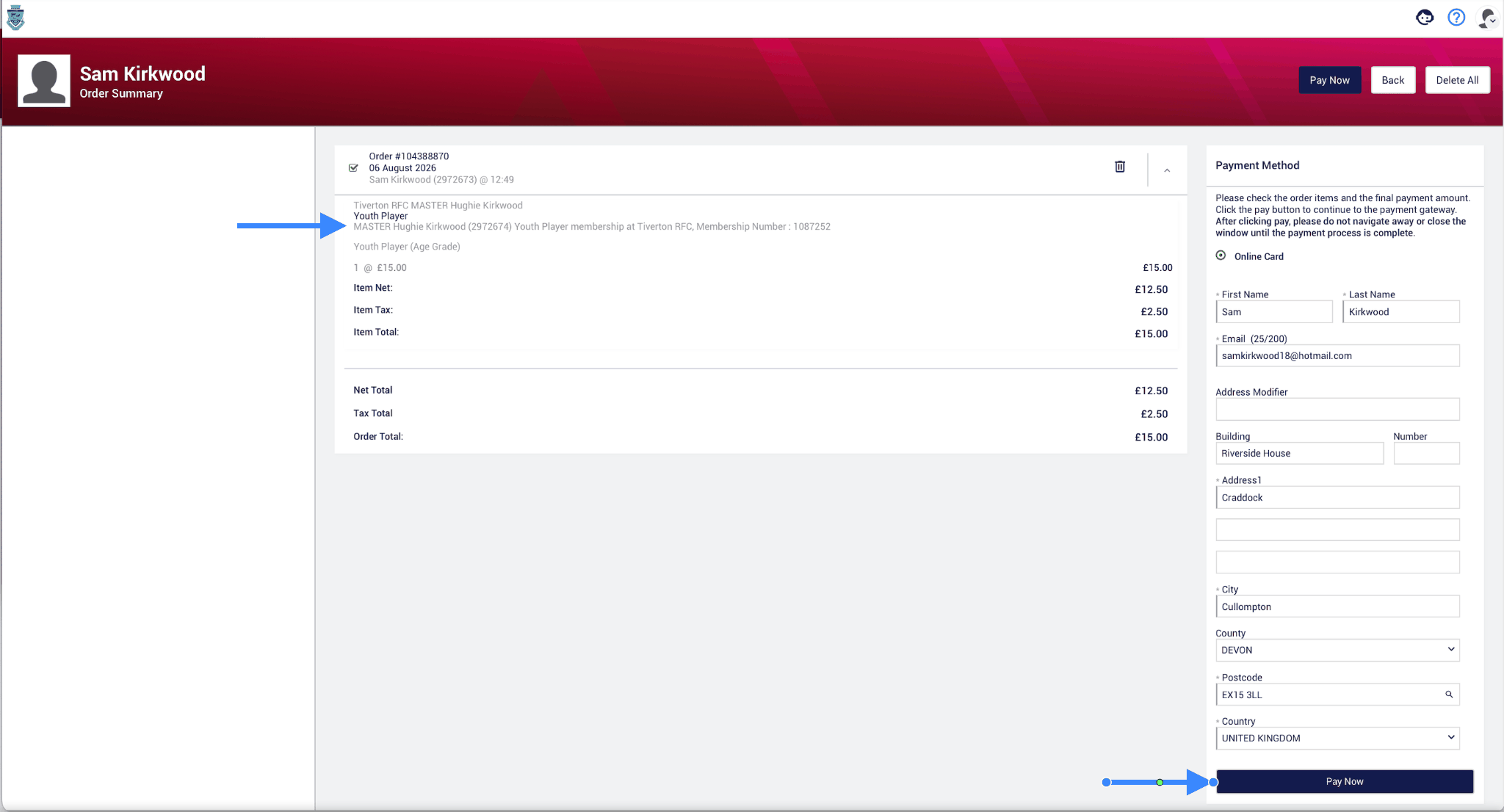Click the Net Total £12.50 value
Screen dimensions: 1504x812
[1151, 391]
